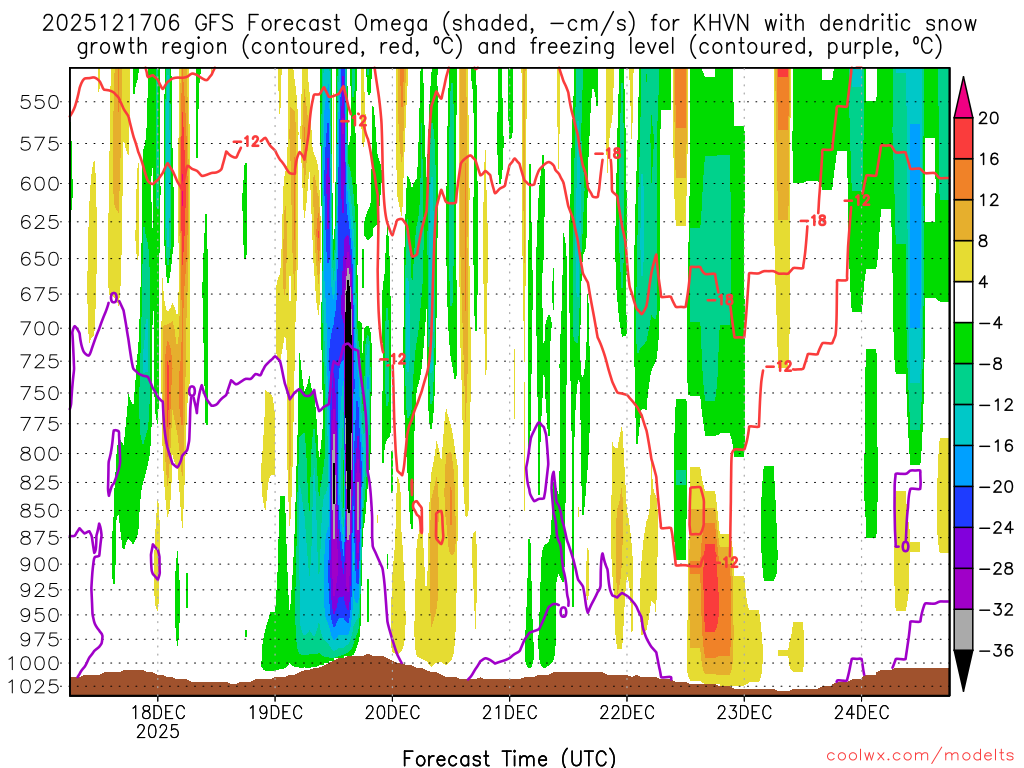Select the 700 pressure level label
Viewport: 1024px width, 768px height.
point(40,328)
